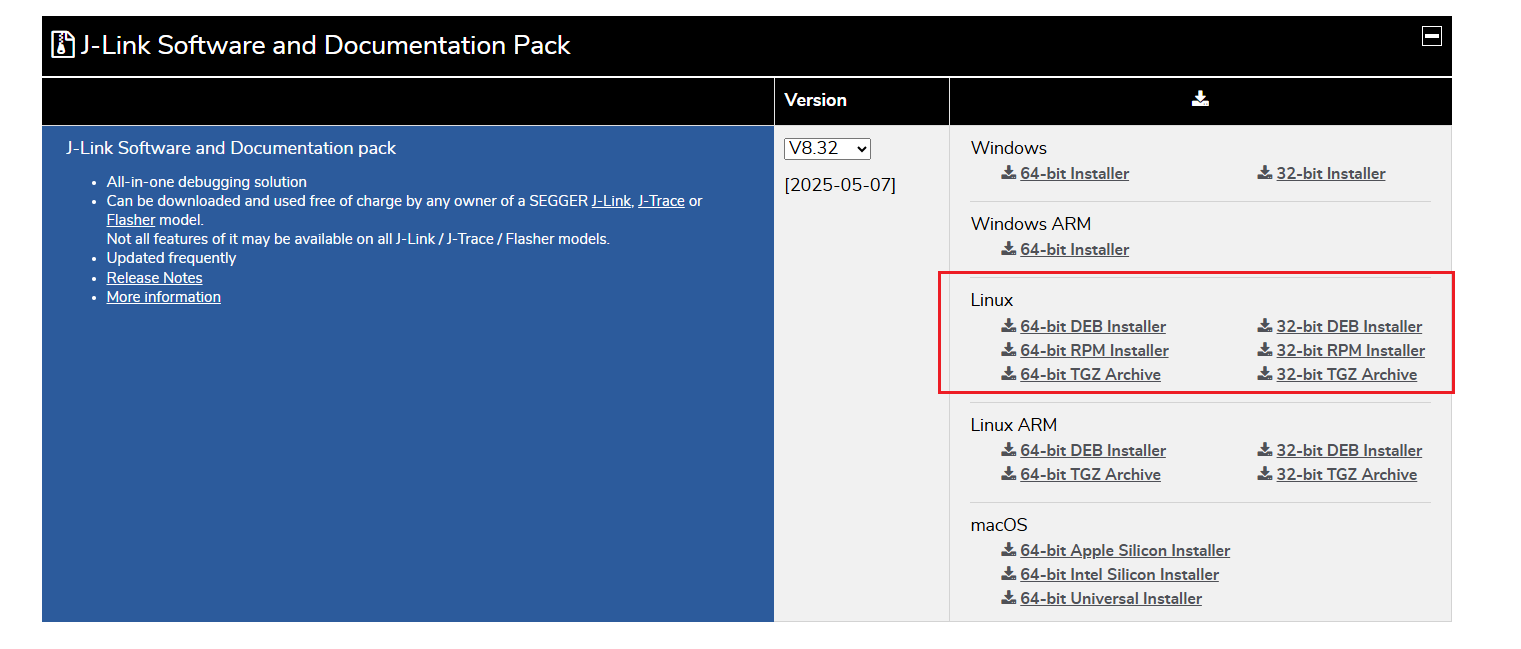The height and width of the screenshot is (649, 1521).
Task: Click download icon beside Windows 32-bit Installer
Action: (x=1265, y=173)
